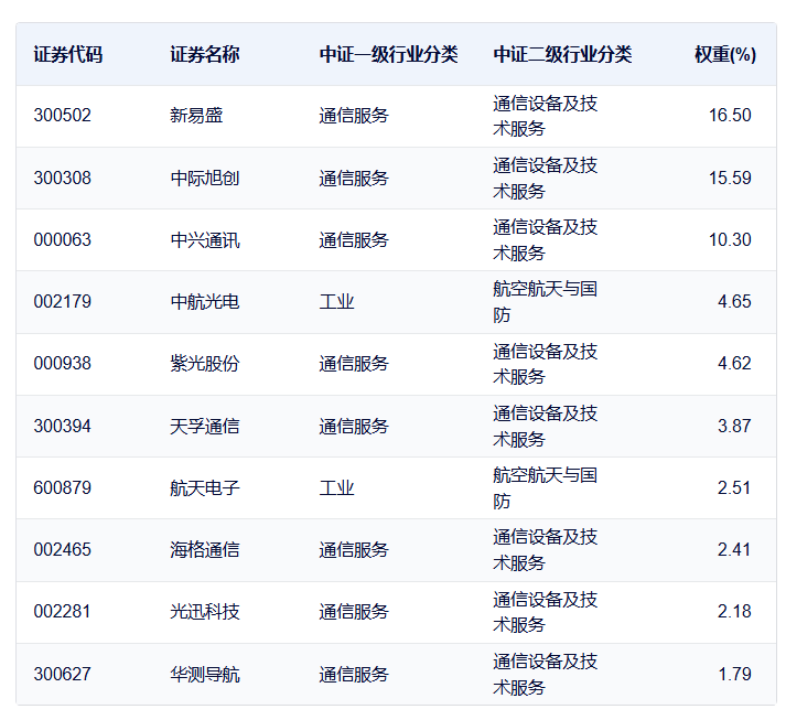
Task: Select stock name 航天电子
Action: click(205, 488)
